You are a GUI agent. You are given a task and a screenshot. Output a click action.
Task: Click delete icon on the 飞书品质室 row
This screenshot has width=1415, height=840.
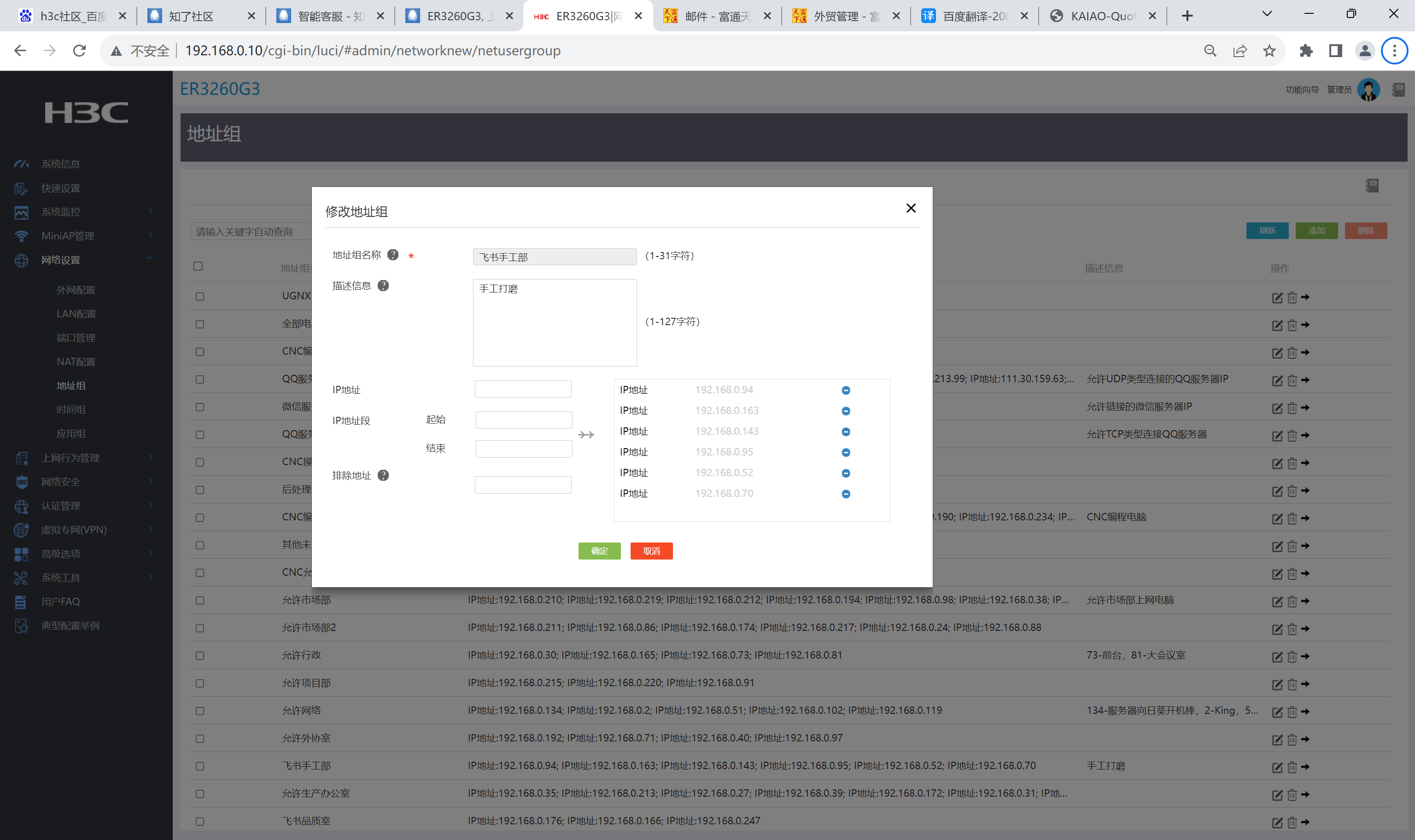pyautogui.click(x=1292, y=822)
